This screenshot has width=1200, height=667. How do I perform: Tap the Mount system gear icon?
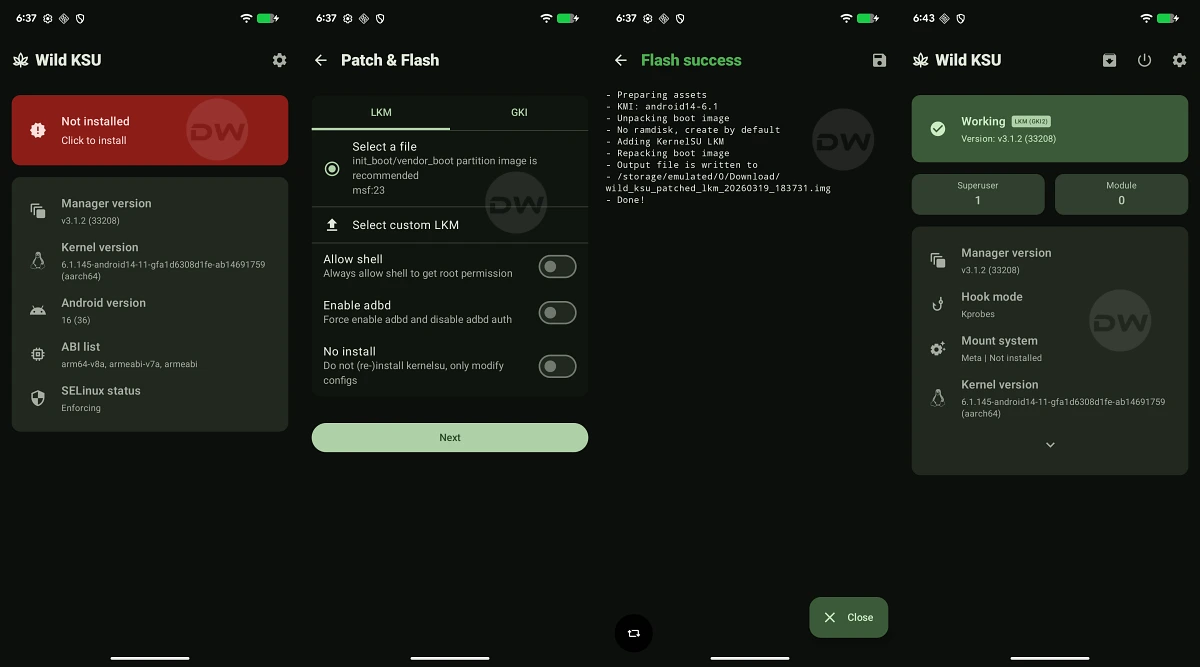(937, 349)
